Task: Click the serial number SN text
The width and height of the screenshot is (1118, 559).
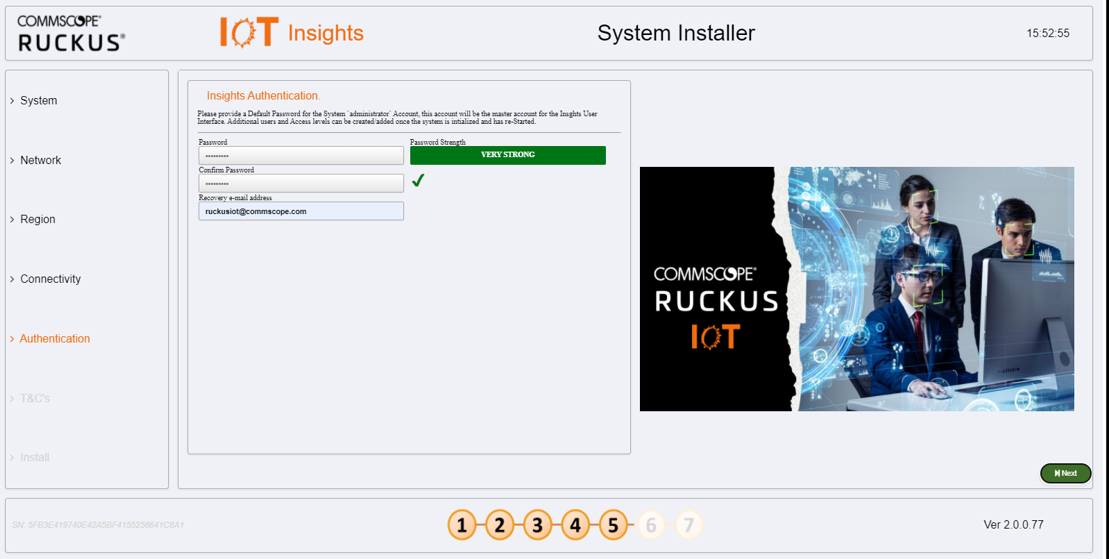Action: (x=98, y=525)
